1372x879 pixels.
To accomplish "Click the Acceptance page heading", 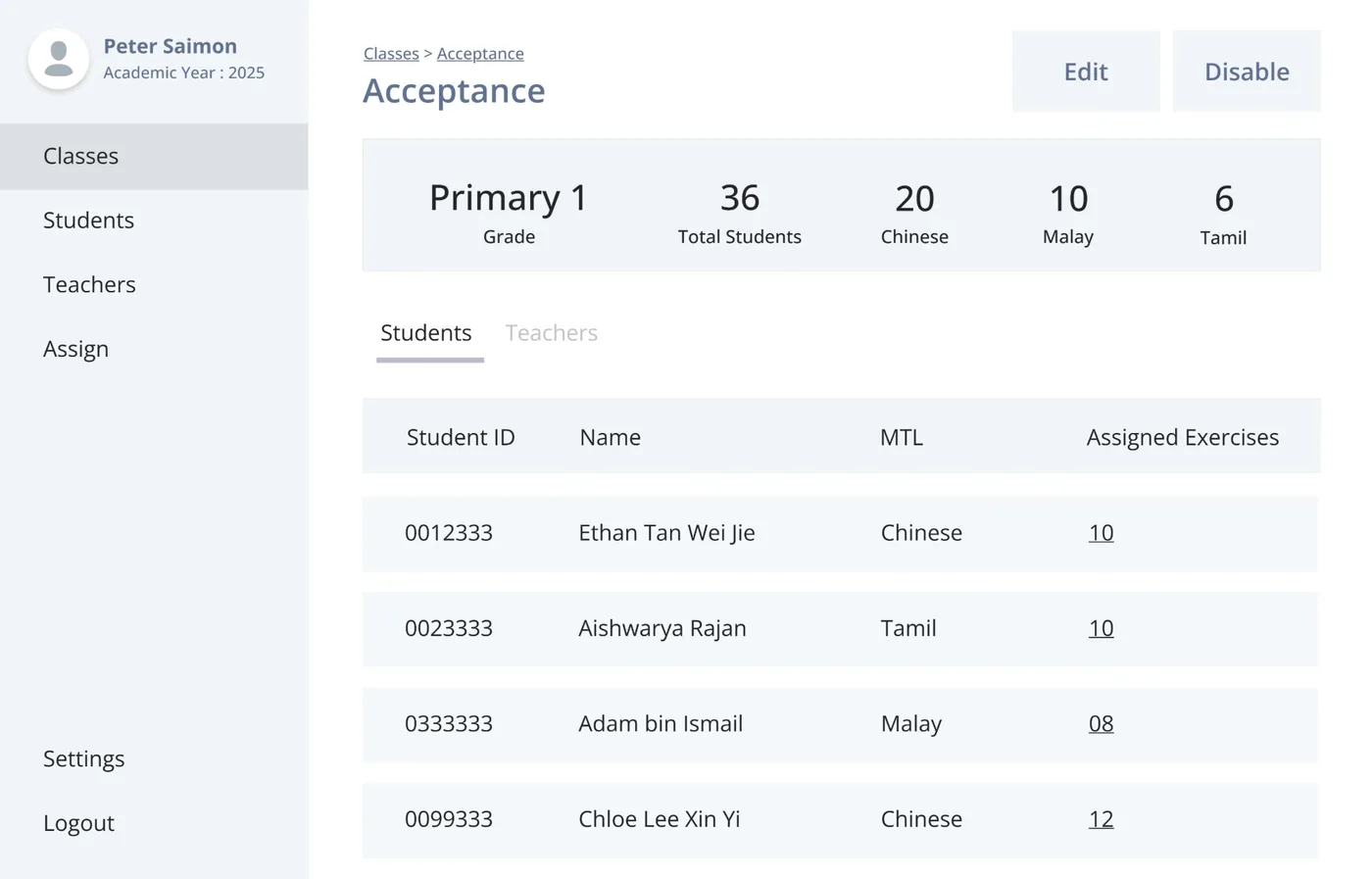I will (454, 91).
